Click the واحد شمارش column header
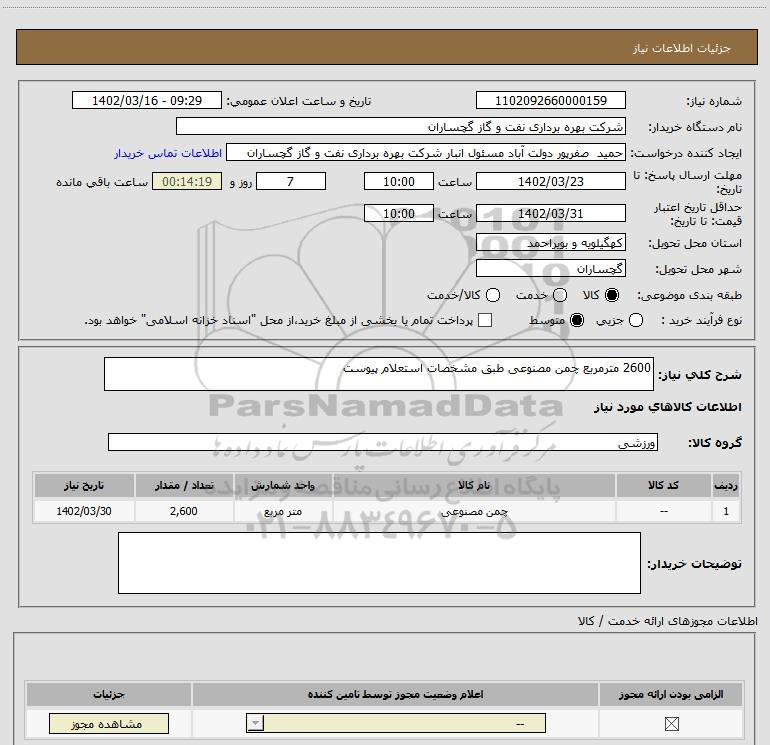Screen dimensions: 770x745 click(283, 485)
